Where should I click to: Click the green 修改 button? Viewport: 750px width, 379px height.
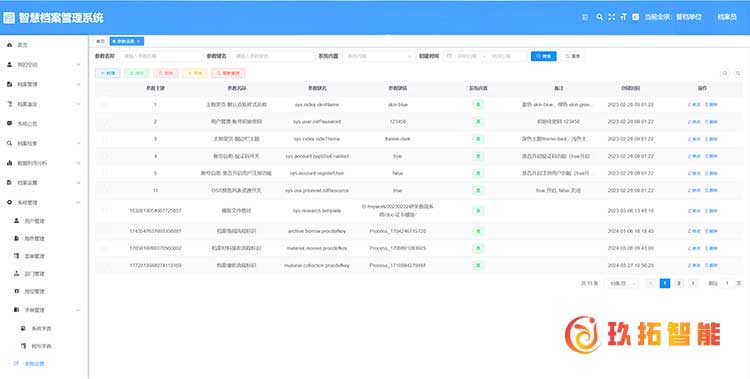[137, 73]
